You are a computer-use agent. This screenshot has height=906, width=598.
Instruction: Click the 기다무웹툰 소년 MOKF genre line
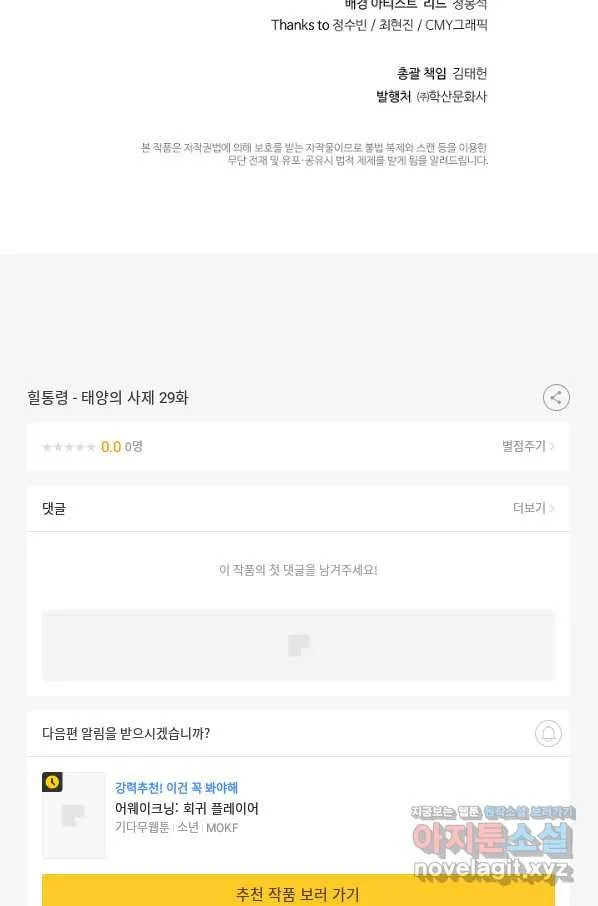[176, 827]
